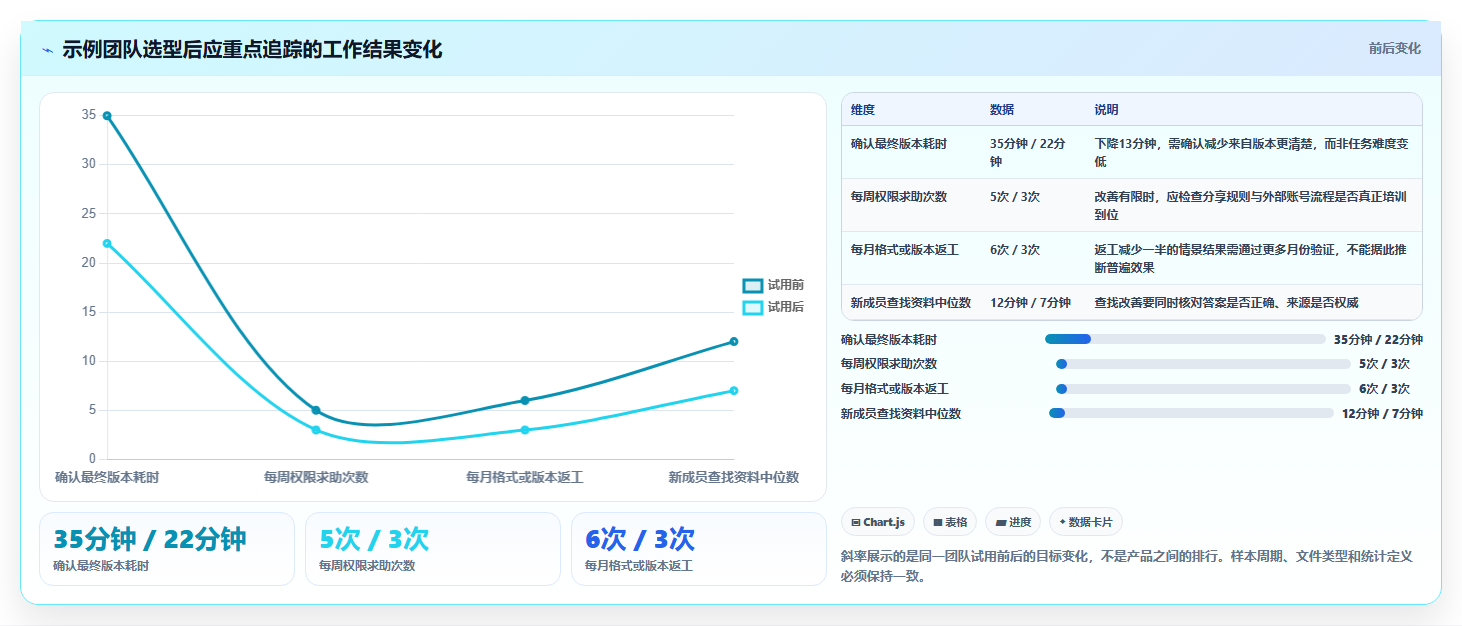
Task: Click the table note starting 下降13分钟
Action: [x=1252, y=152]
